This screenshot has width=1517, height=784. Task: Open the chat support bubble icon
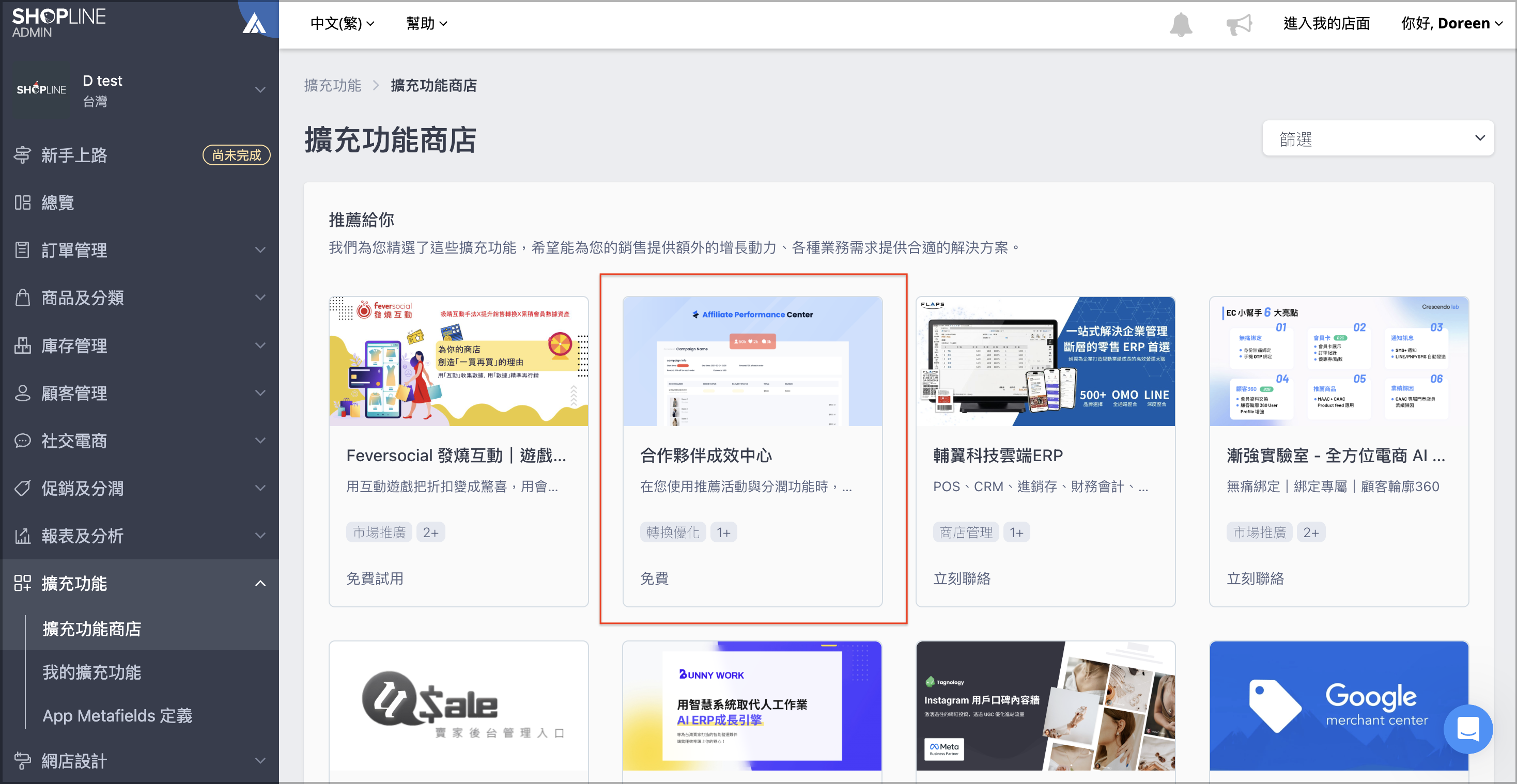[x=1467, y=729]
